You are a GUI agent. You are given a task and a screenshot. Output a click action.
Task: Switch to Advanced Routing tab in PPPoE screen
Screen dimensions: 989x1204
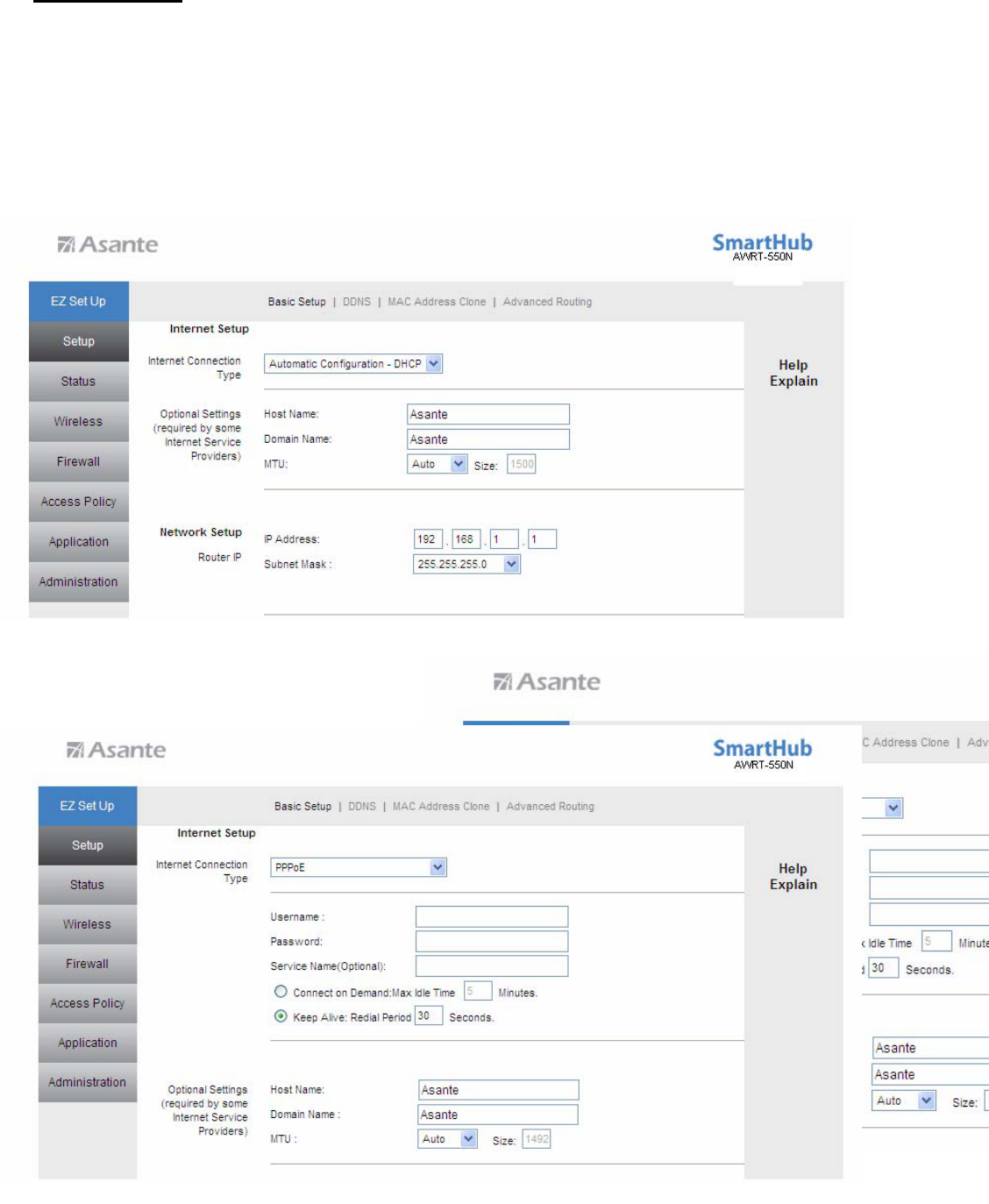[550, 807]
